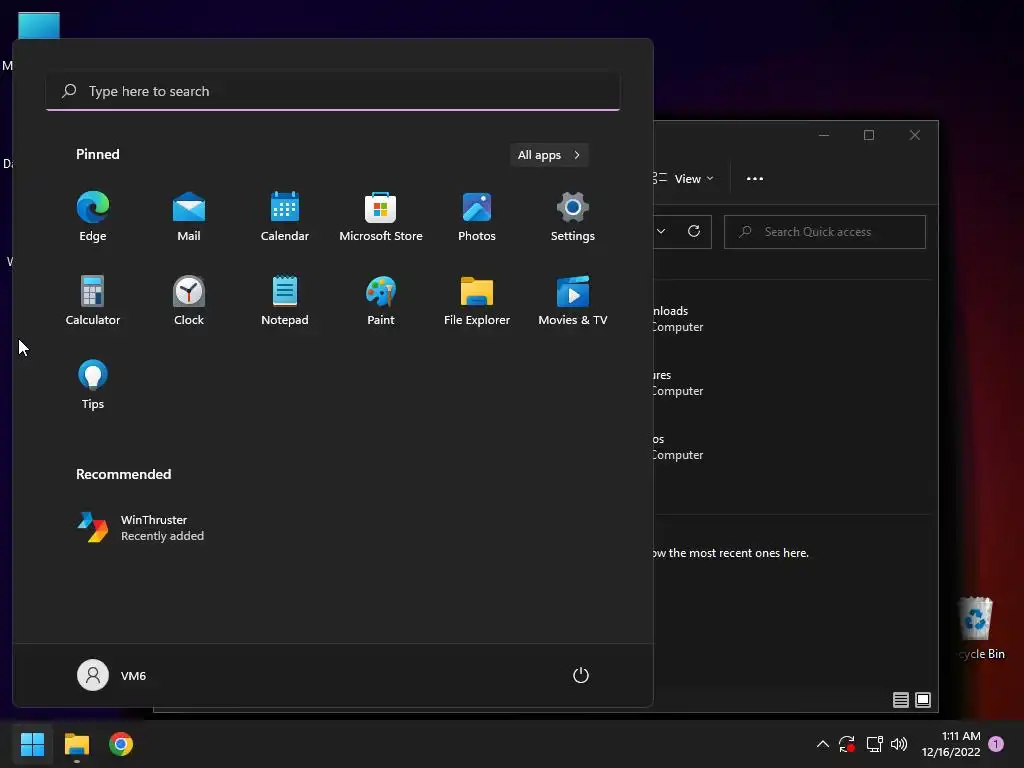Viewport: 1024px width, 768px height.
Task: Click the power button in Start menu
Action: (x=581, y=675)
